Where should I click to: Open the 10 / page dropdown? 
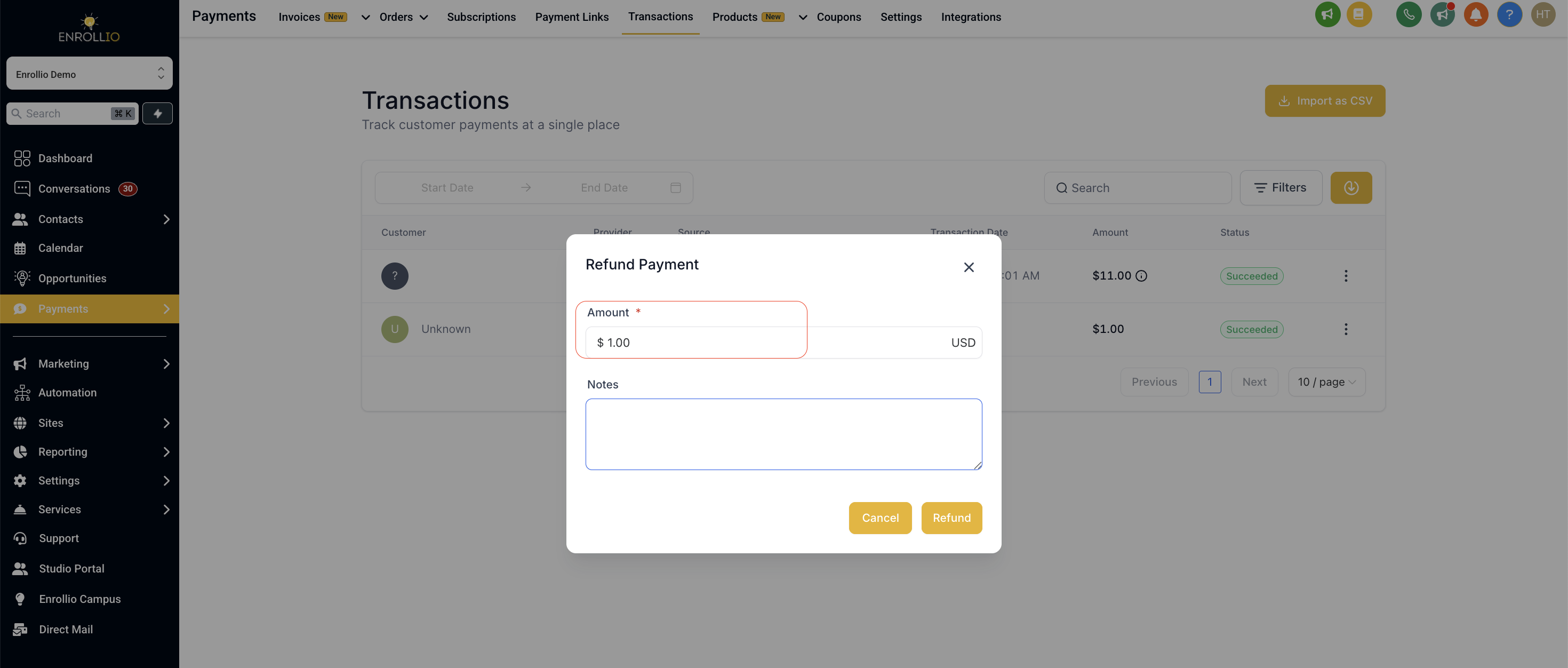click(1326, 383)
